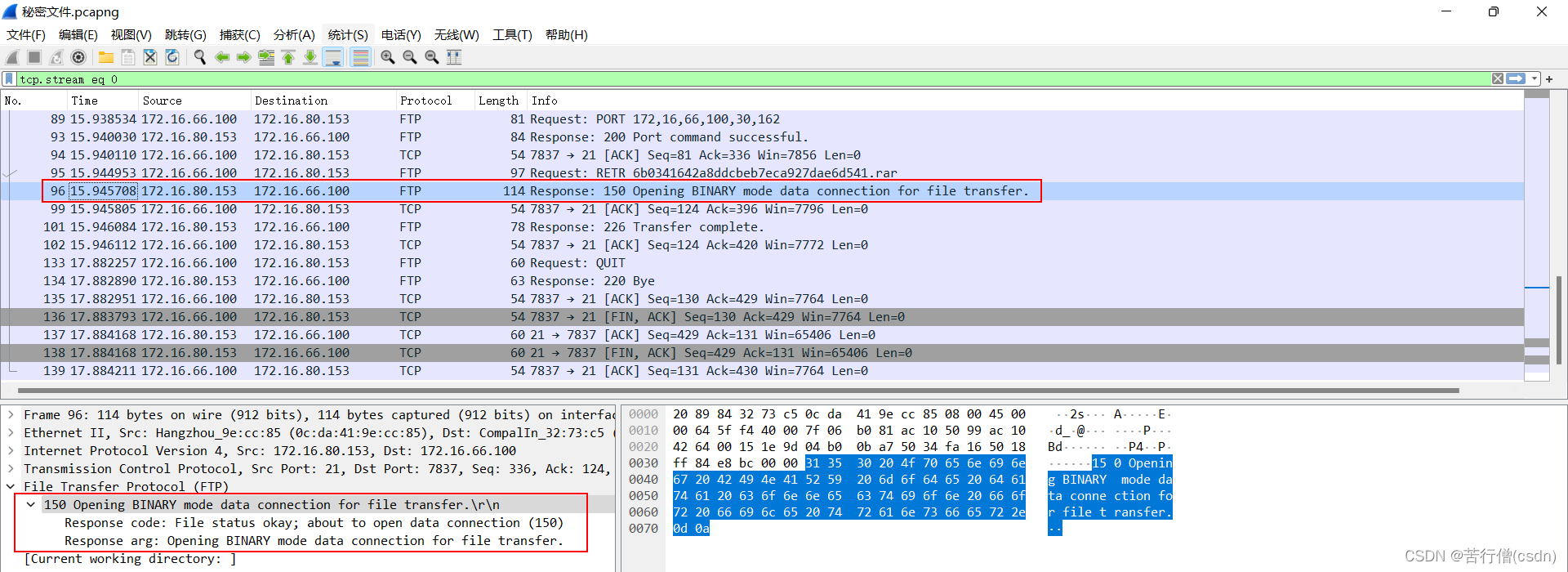Open the 帮助(H) menu
The width and height of the screenshot is (1568, 572).
[x=567, y=35]
